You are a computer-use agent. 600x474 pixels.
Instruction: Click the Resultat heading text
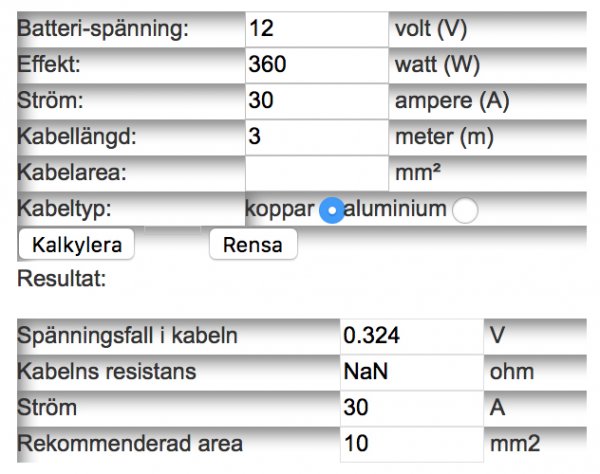62,278
